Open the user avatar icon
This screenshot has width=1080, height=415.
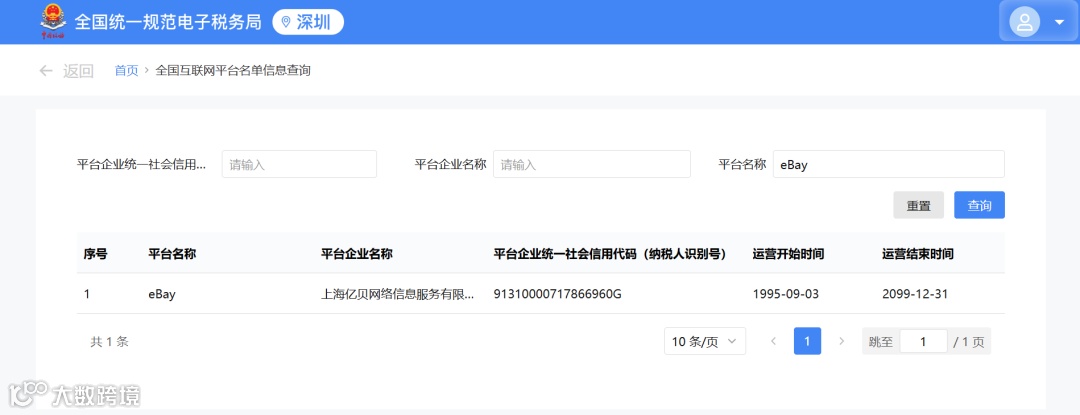[x=1024, y=21]
